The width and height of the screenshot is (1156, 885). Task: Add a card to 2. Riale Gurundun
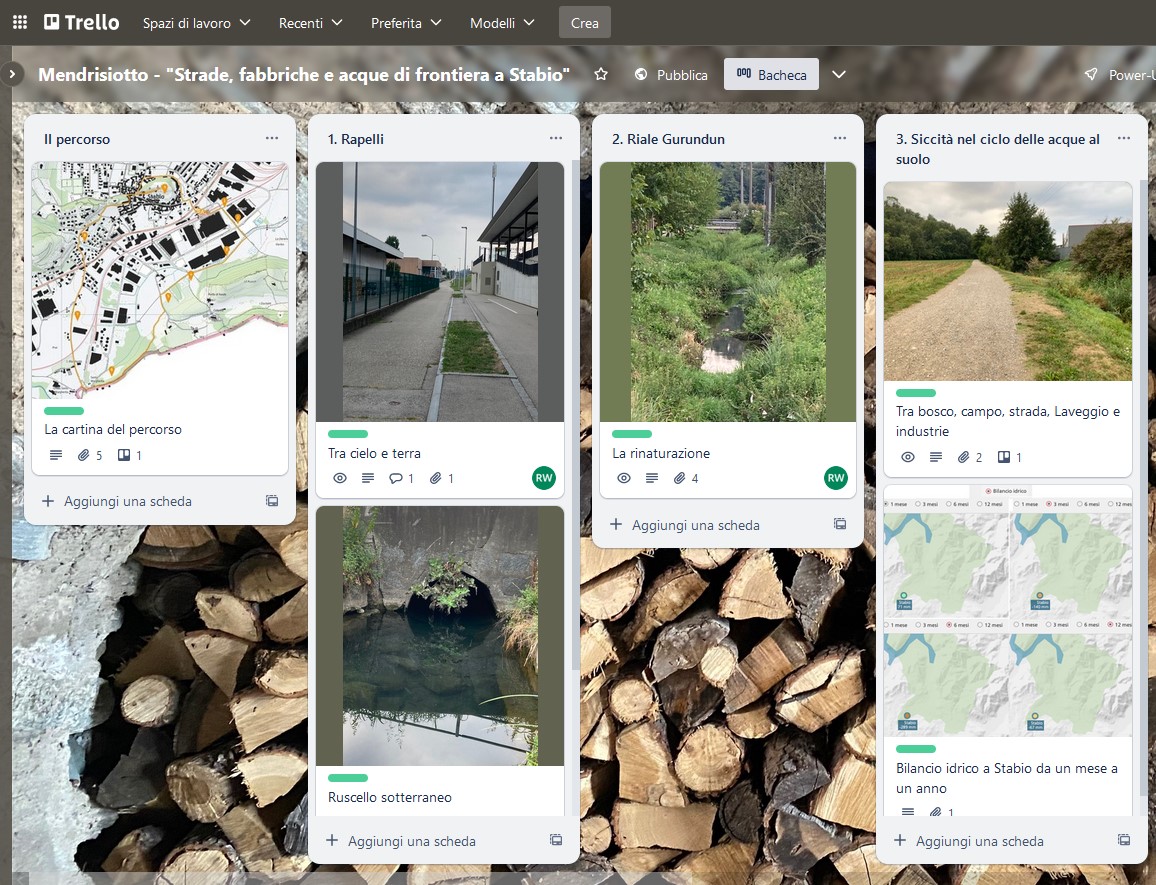tap(686, 524)
